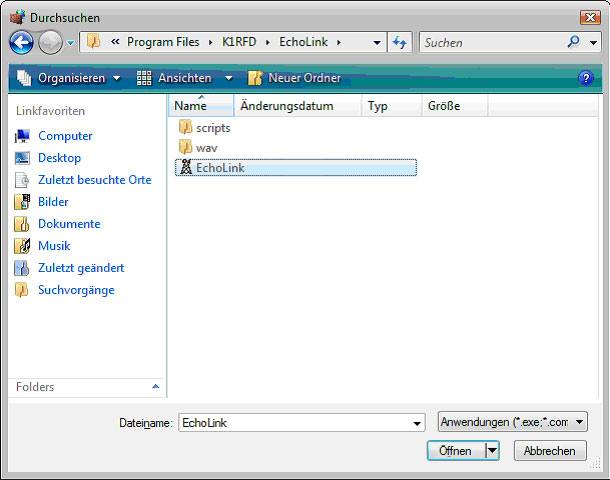Image resolution: width=610 pixels, height=480 pixels.
Task: Click the Dateiname input field
Action: tap(293, 423)
